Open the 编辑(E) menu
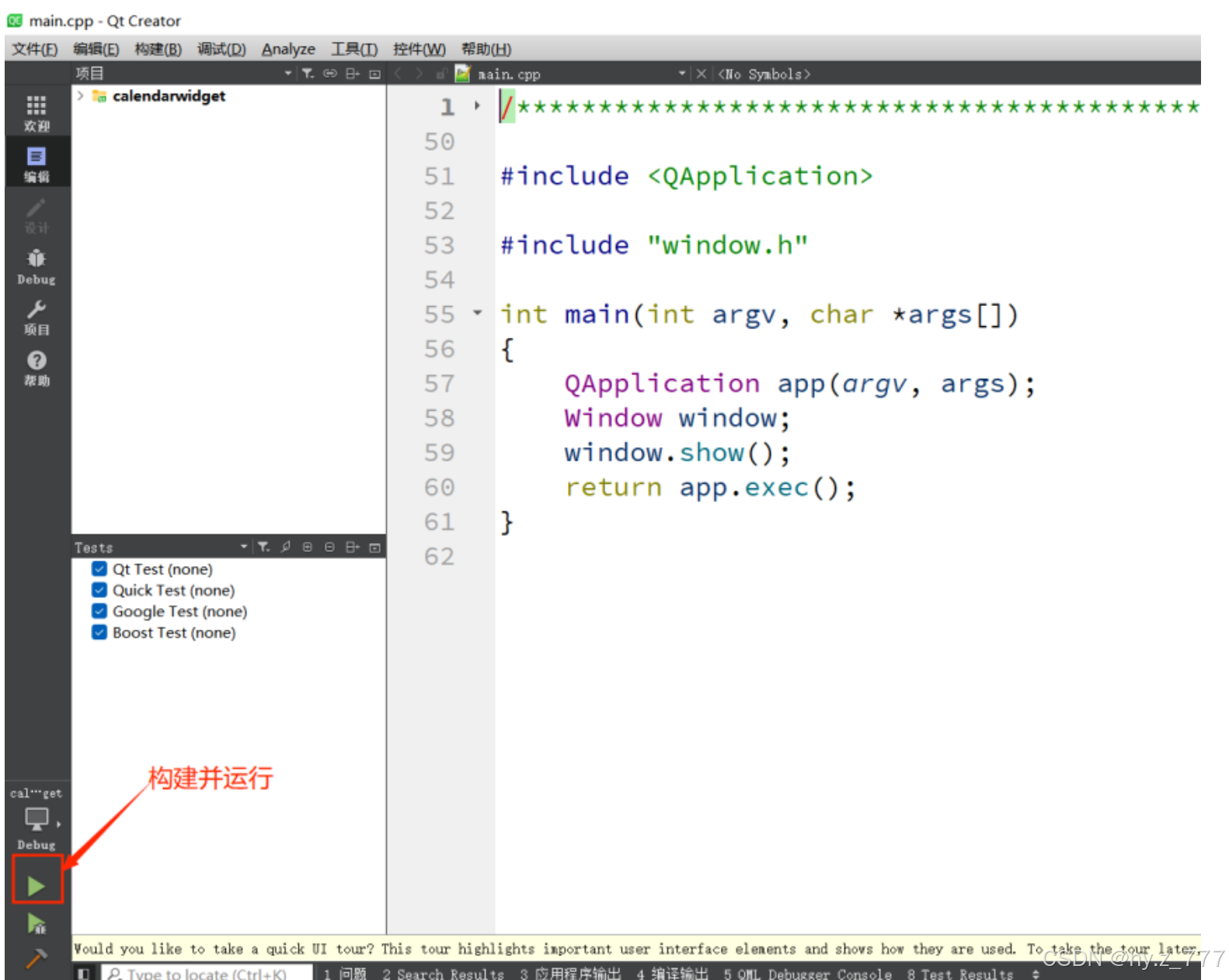 pyautogui.click(x=96, y=49)
